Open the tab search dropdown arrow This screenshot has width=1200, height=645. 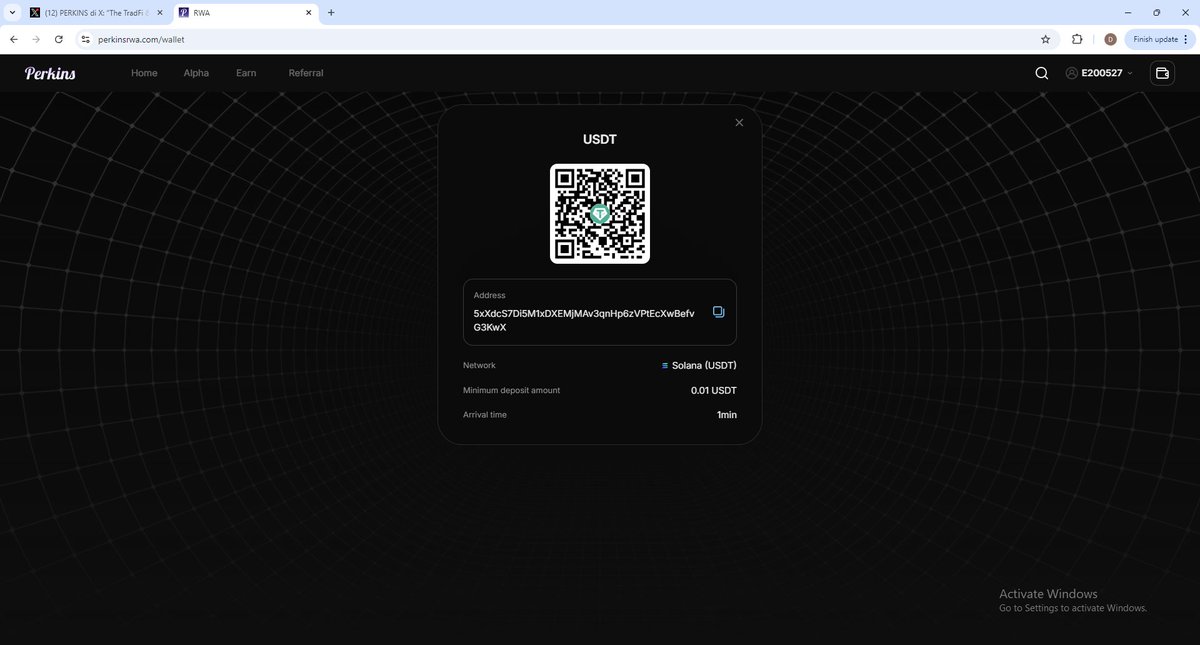pyautogui.click(x=10, y=12)
